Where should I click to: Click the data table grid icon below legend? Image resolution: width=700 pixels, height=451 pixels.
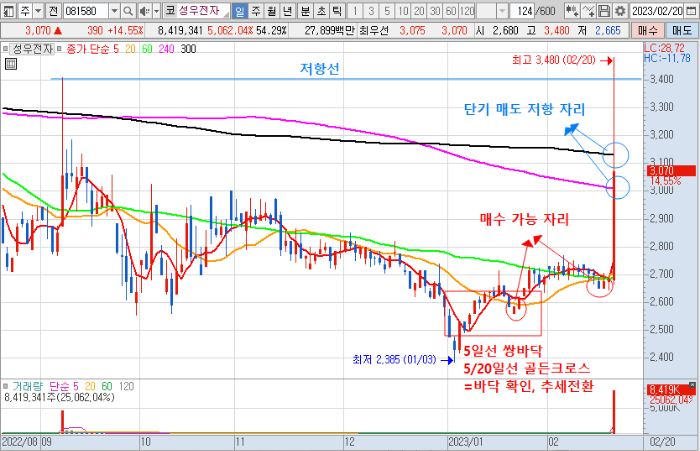click(x=11, y=64)
